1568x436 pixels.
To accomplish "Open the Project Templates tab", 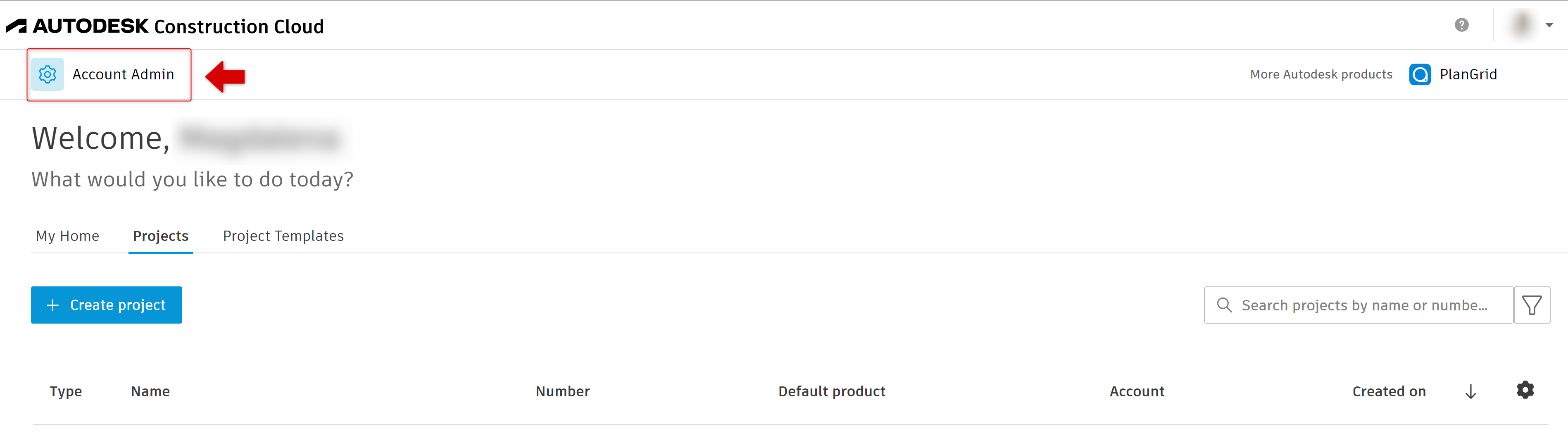I will (283, 236).
